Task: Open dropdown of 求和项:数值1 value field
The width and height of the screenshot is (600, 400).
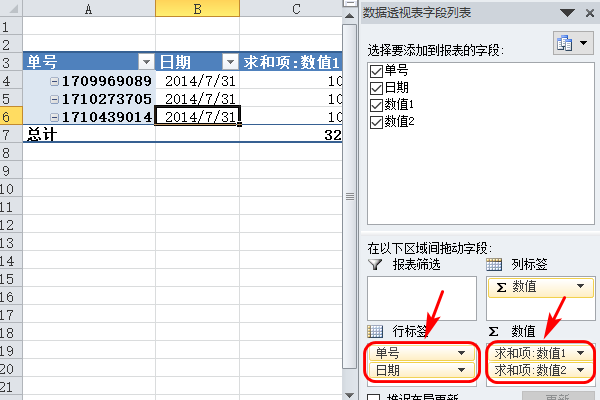Action: (580, 353)
